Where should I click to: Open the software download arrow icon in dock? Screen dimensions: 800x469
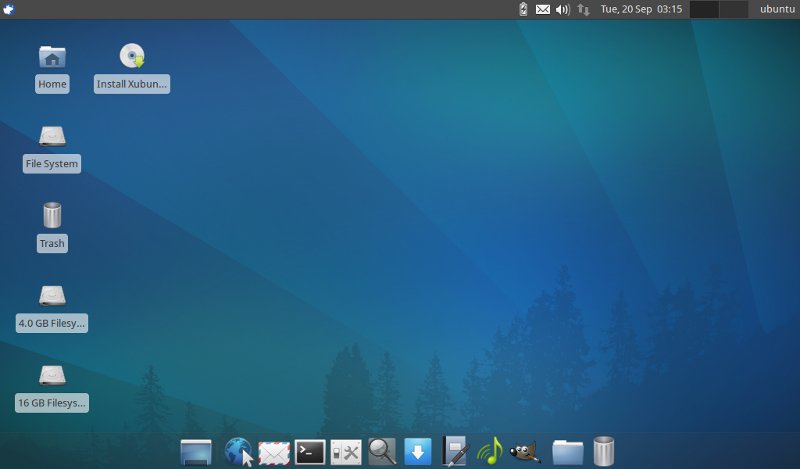coord(418,452)
